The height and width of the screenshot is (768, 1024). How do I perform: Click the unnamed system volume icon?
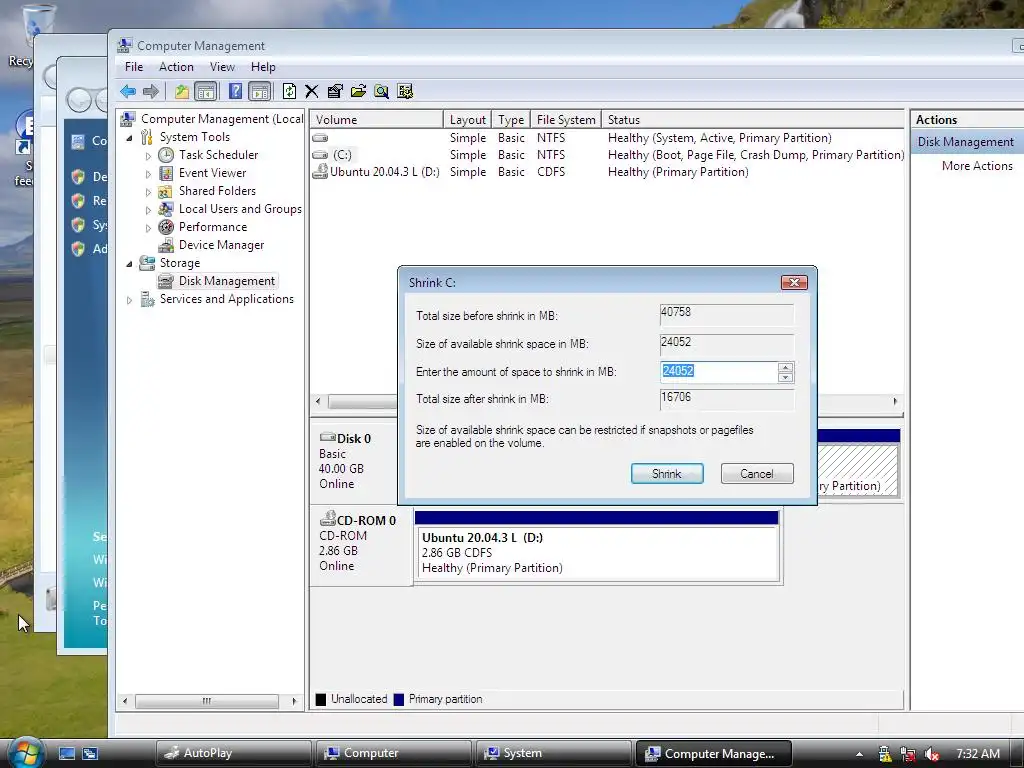(320, 138)
